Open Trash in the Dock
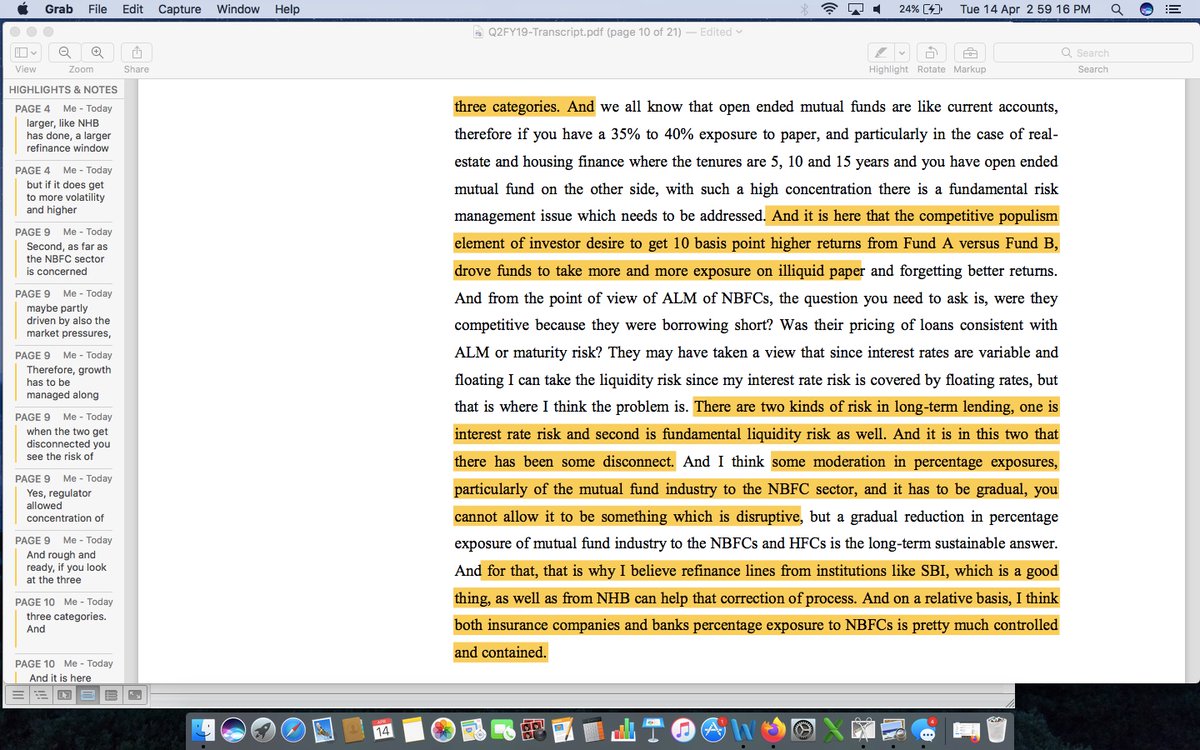 point(996,730)
